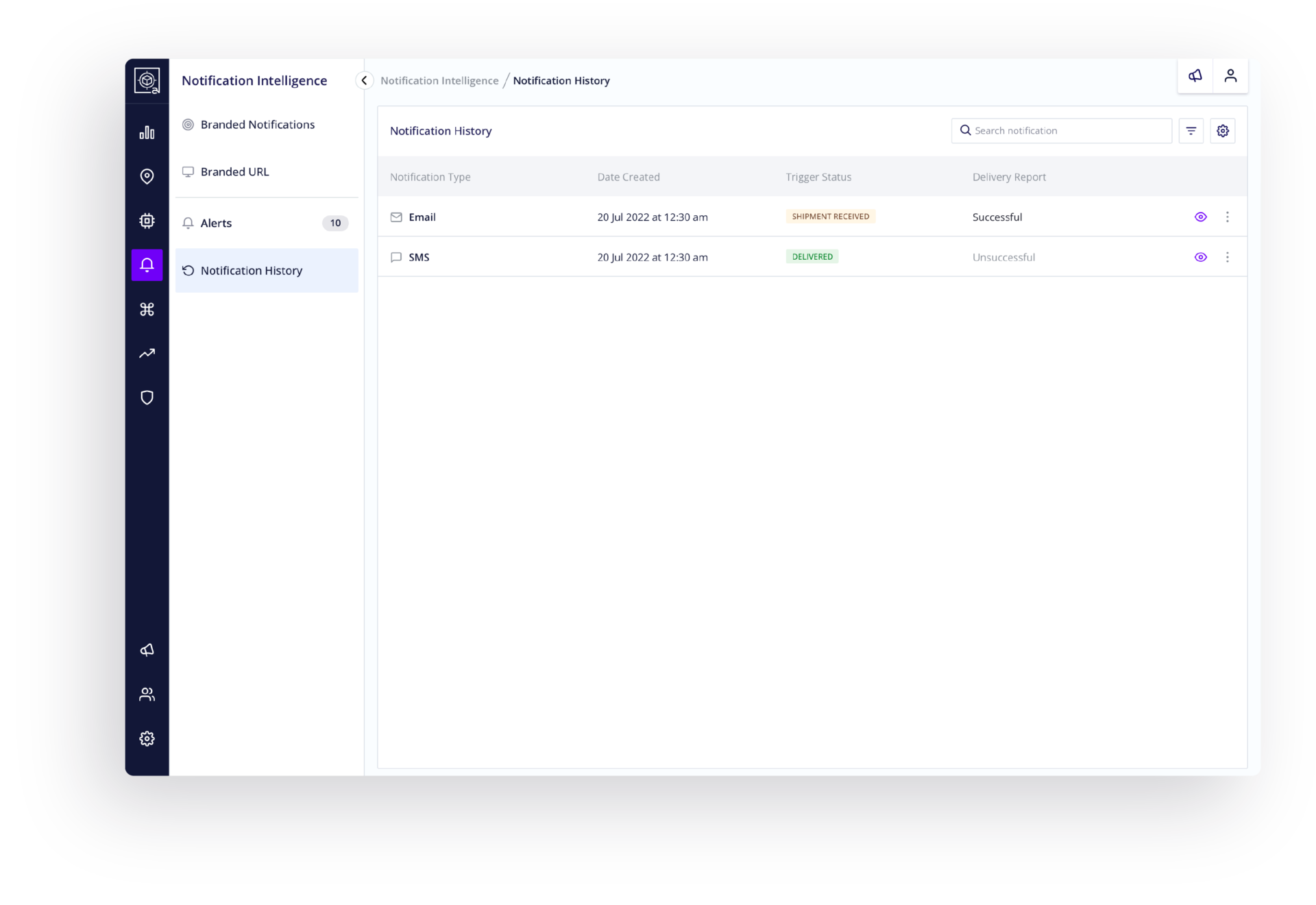Open the filter icon above the table

point(1191,130)
